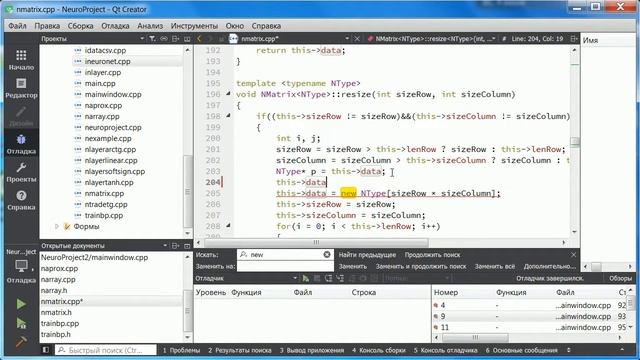Open the Анализ menu
This screenshot has height=360, width=640.
(x=150, y=26)
